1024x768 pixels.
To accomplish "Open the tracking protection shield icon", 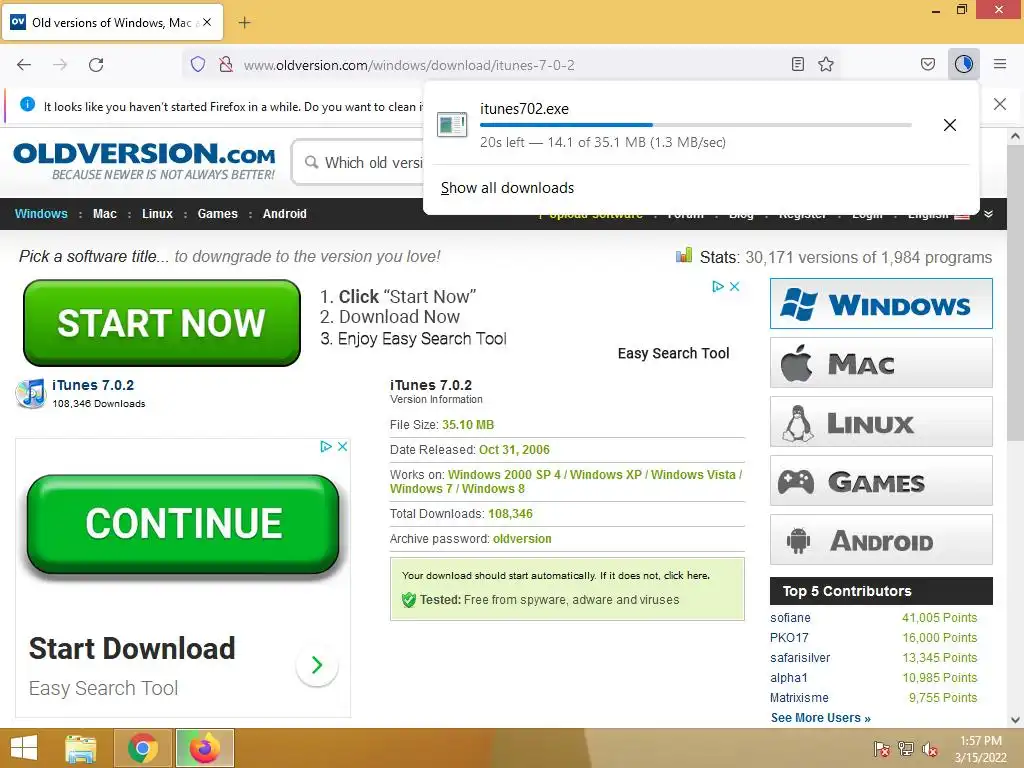I will pos(198,64).
